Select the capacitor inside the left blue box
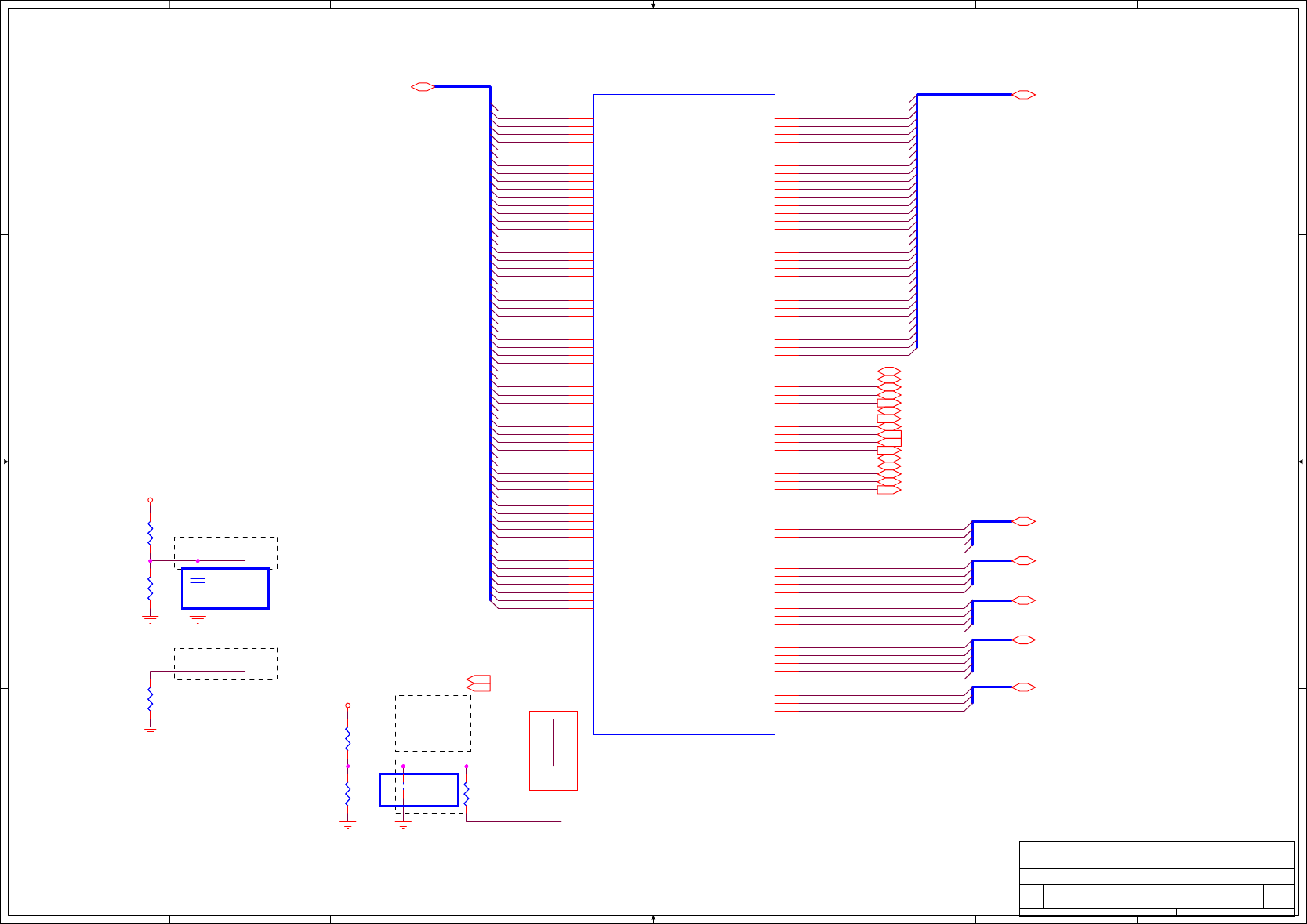 [198, 581]
